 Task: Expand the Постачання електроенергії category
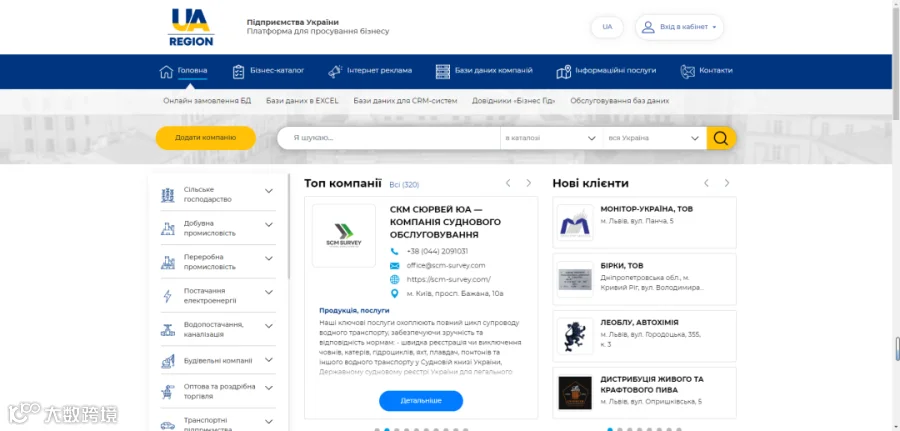click(x=269, y=292)
